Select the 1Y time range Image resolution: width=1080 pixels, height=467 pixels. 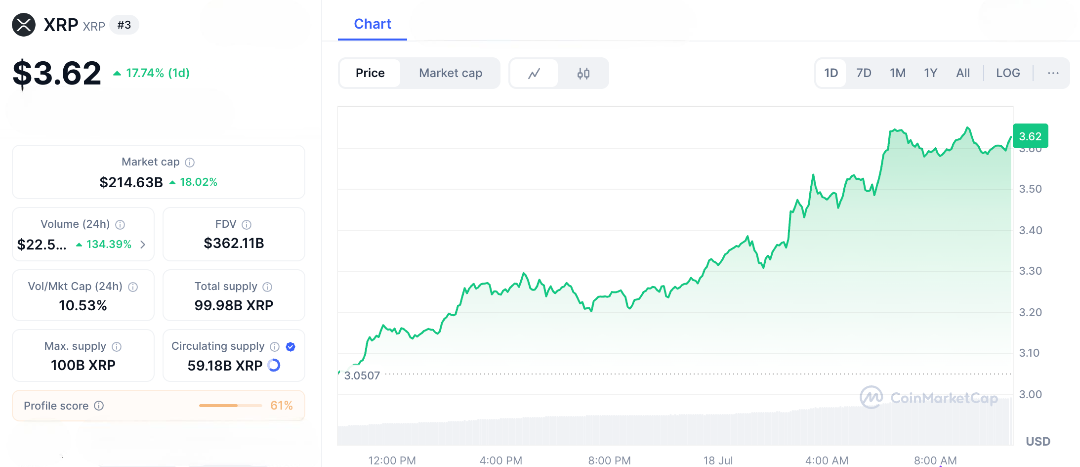click(x=931, y=73)
